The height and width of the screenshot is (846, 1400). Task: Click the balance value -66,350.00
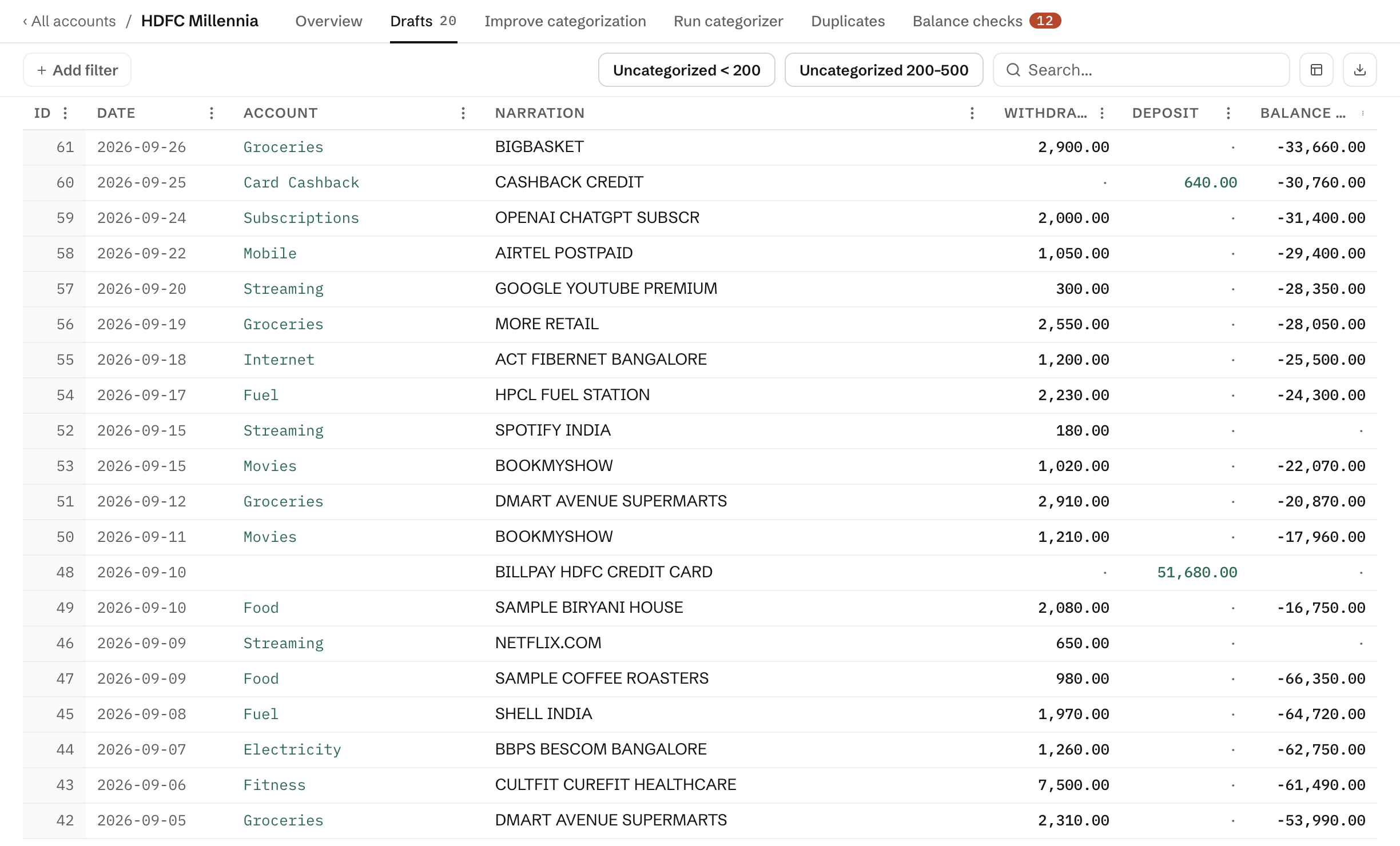pos(1321,679)
